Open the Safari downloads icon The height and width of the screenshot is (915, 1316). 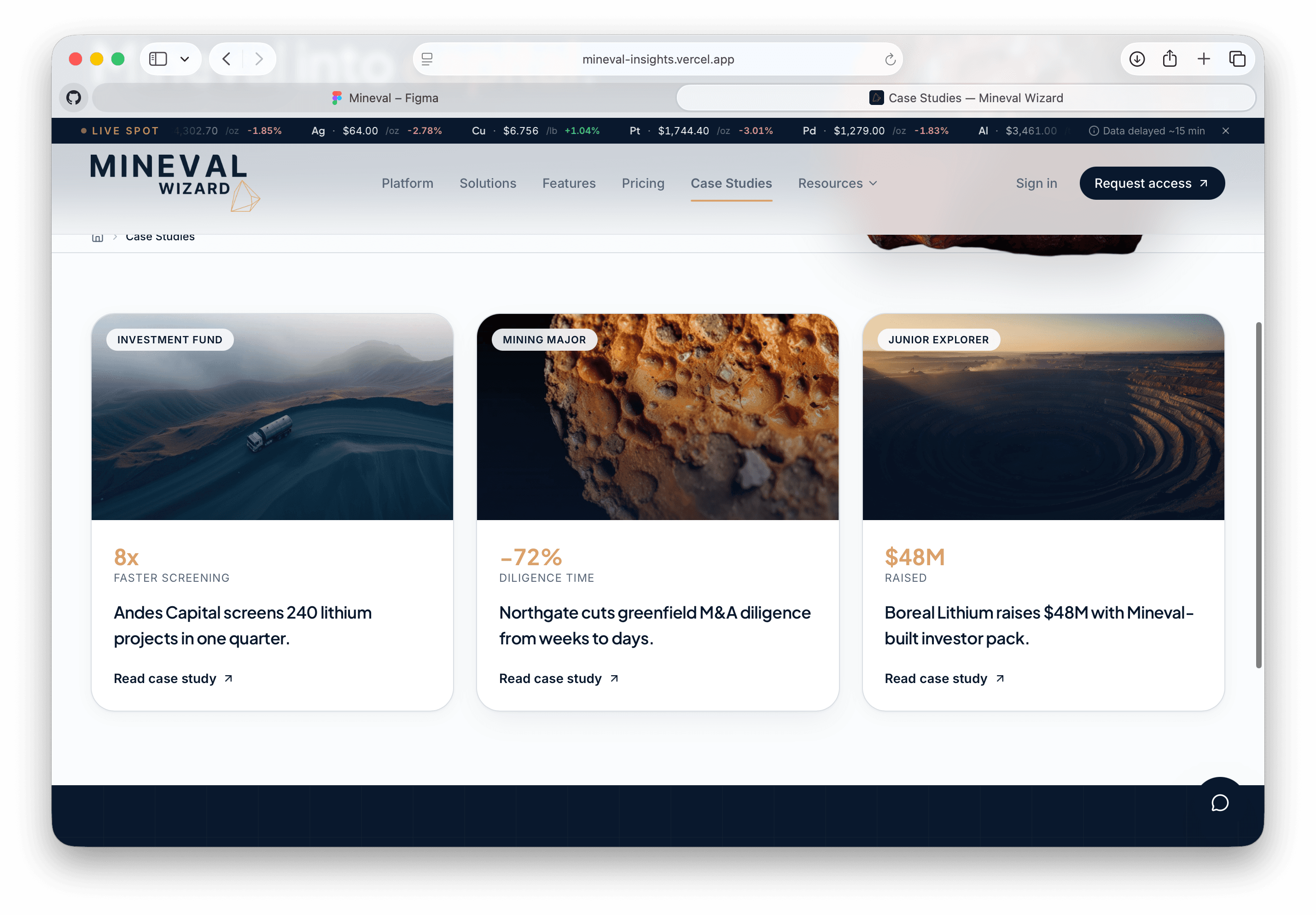click(1137, 59)
